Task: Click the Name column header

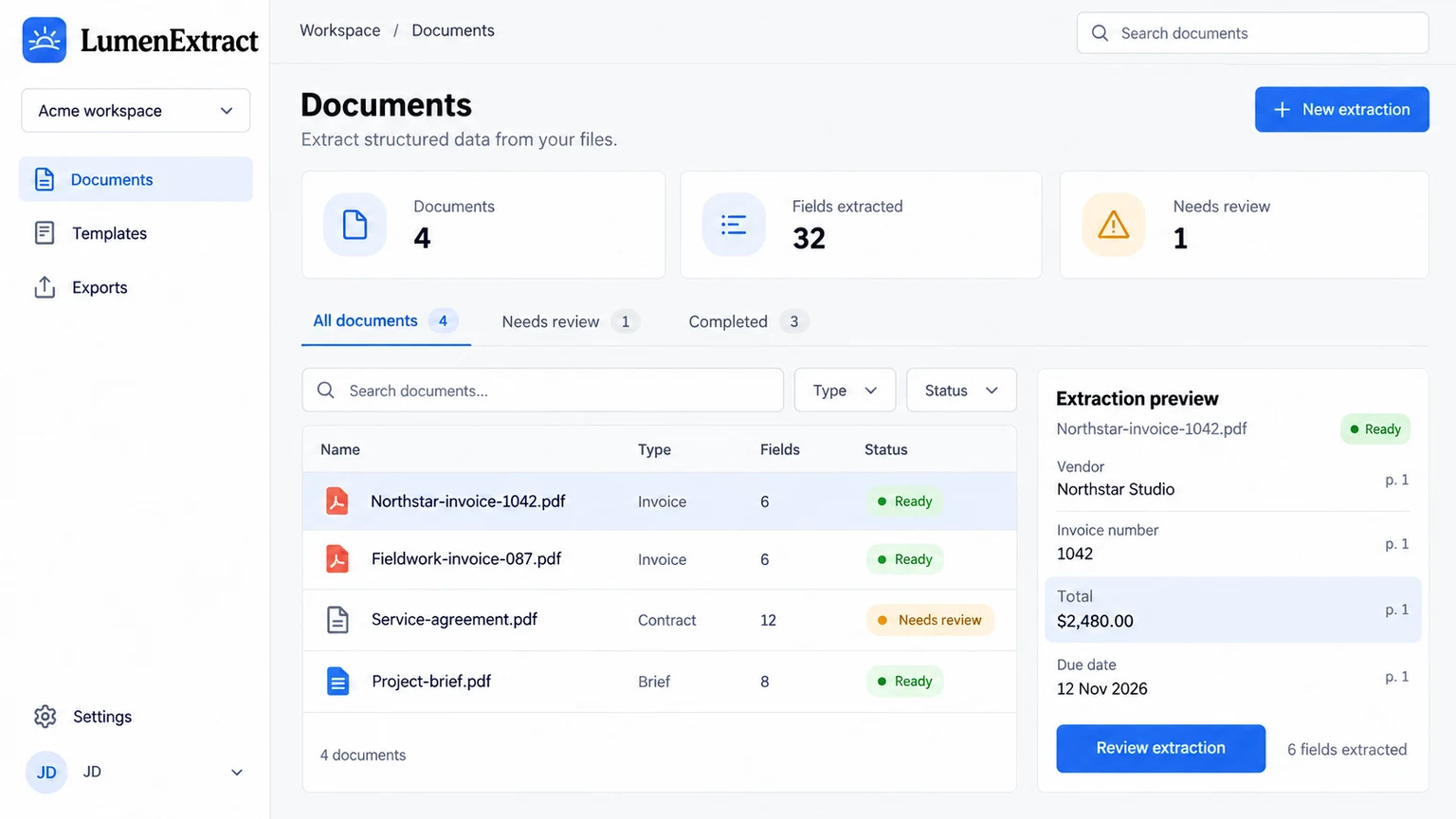Action: [x=340, y=449]
